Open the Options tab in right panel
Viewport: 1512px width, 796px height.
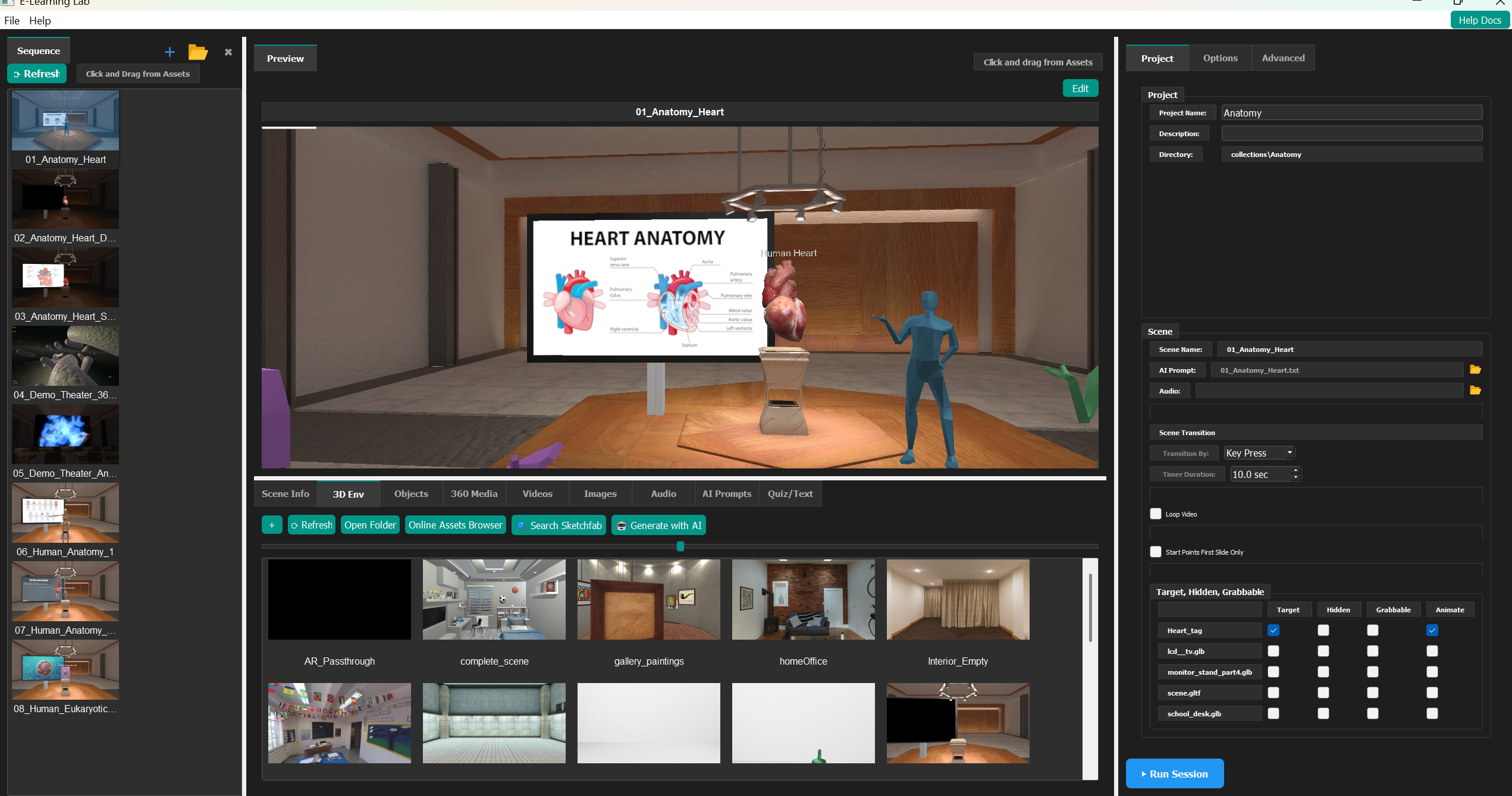1220,58
